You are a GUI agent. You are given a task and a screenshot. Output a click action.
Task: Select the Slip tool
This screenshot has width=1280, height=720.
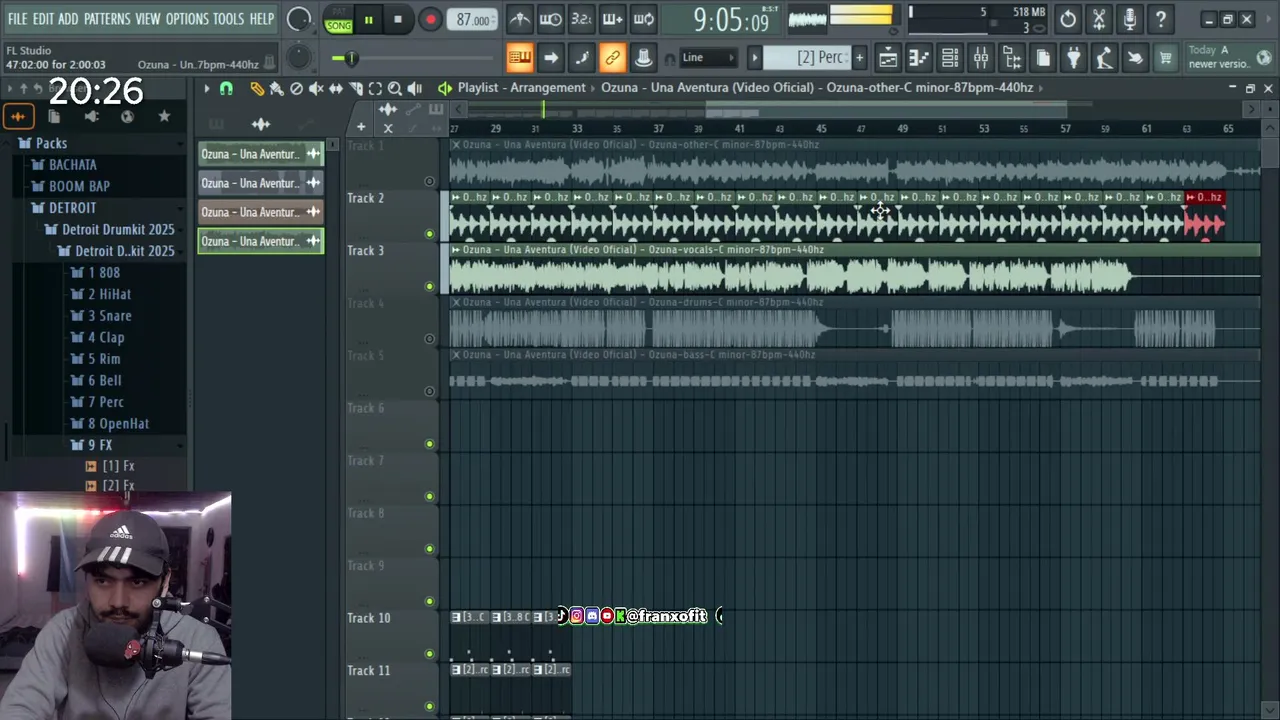(336, 88)
